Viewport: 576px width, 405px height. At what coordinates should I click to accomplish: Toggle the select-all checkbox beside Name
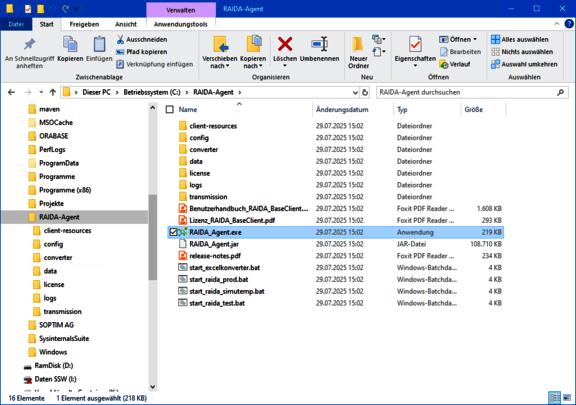(170, 110)
